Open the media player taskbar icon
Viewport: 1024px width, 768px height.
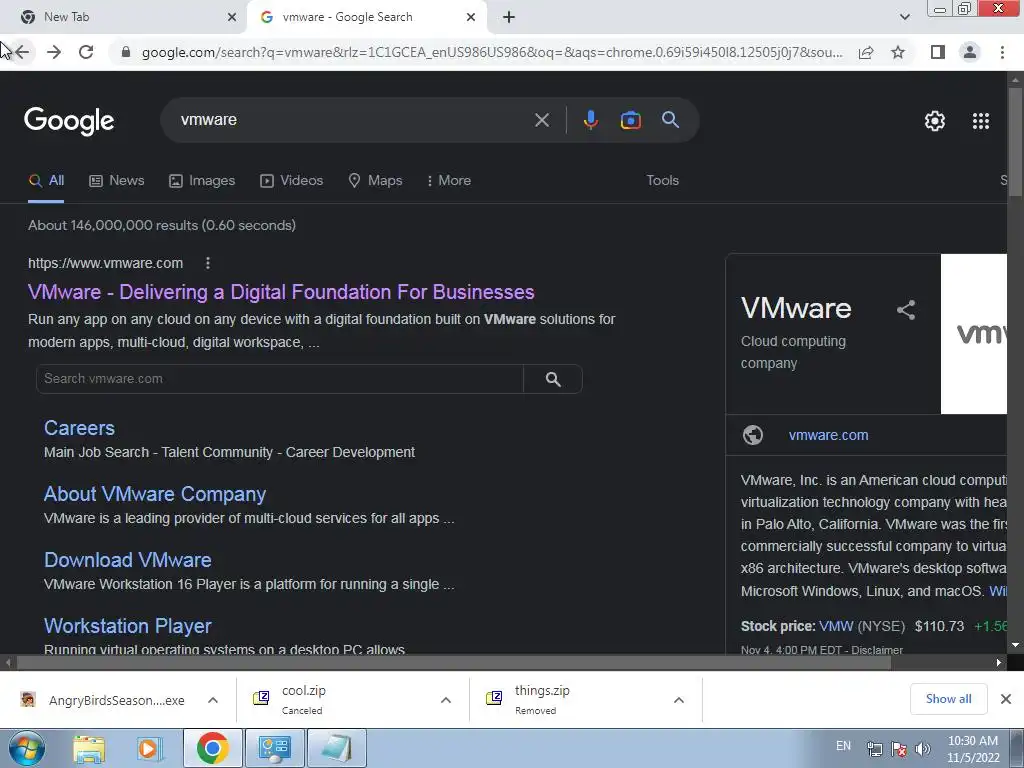tap(149, 748)
